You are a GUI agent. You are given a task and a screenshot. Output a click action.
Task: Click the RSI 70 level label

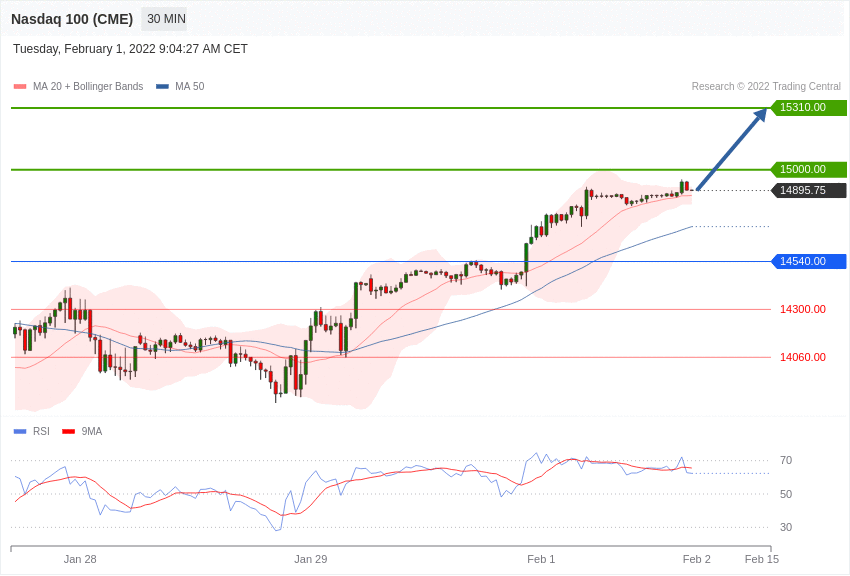tap(786, 461)
